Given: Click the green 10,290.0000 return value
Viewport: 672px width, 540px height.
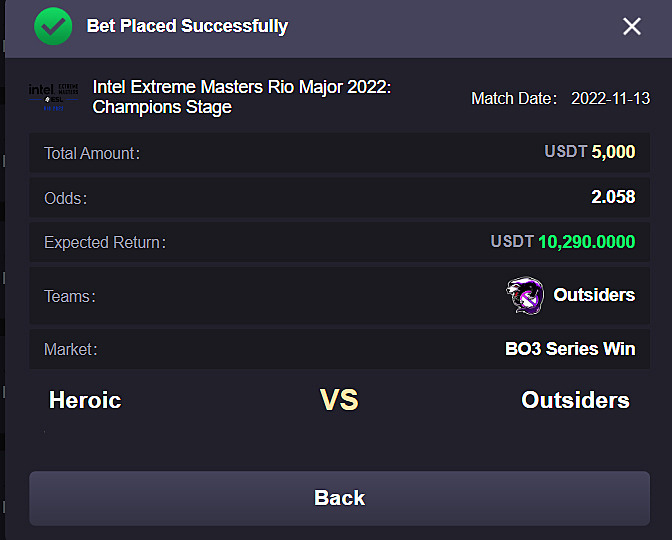Looking at the screenshot, I should coord(587,242).
